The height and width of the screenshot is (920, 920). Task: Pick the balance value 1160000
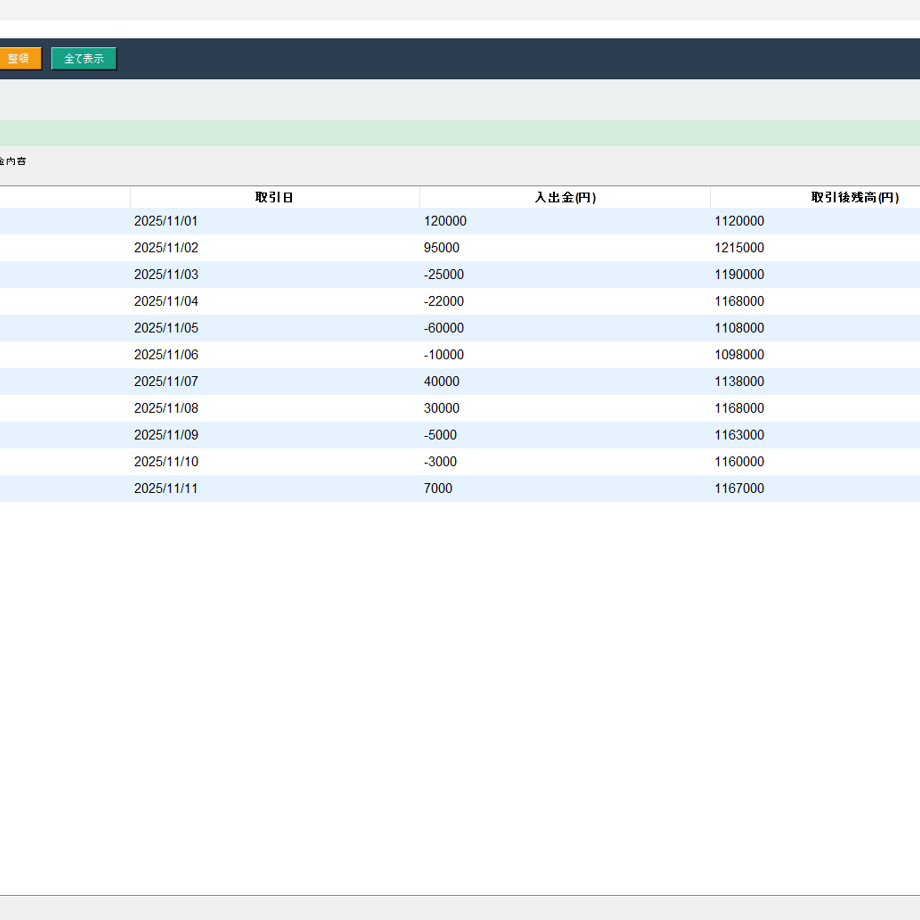pyautogui.click(x=739, y=461)
